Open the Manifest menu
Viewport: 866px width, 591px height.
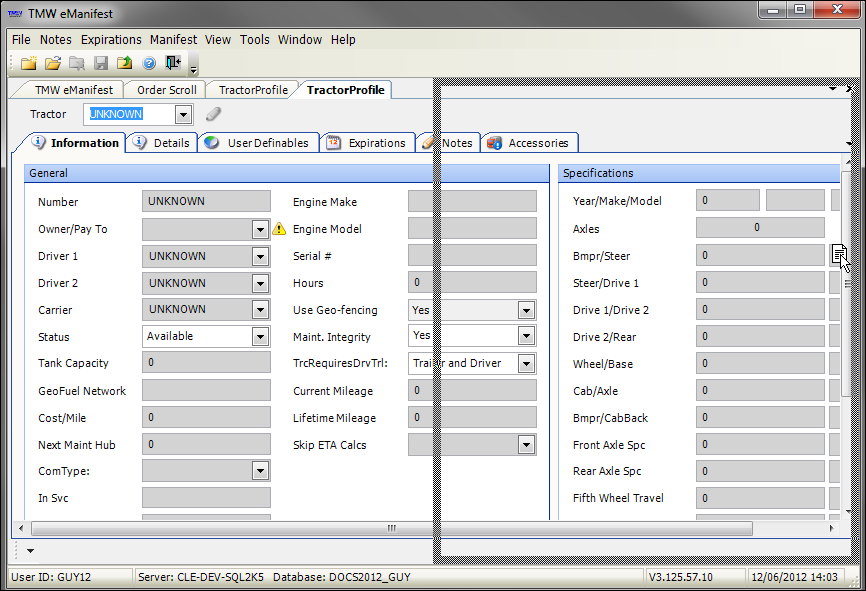[174, 40]
